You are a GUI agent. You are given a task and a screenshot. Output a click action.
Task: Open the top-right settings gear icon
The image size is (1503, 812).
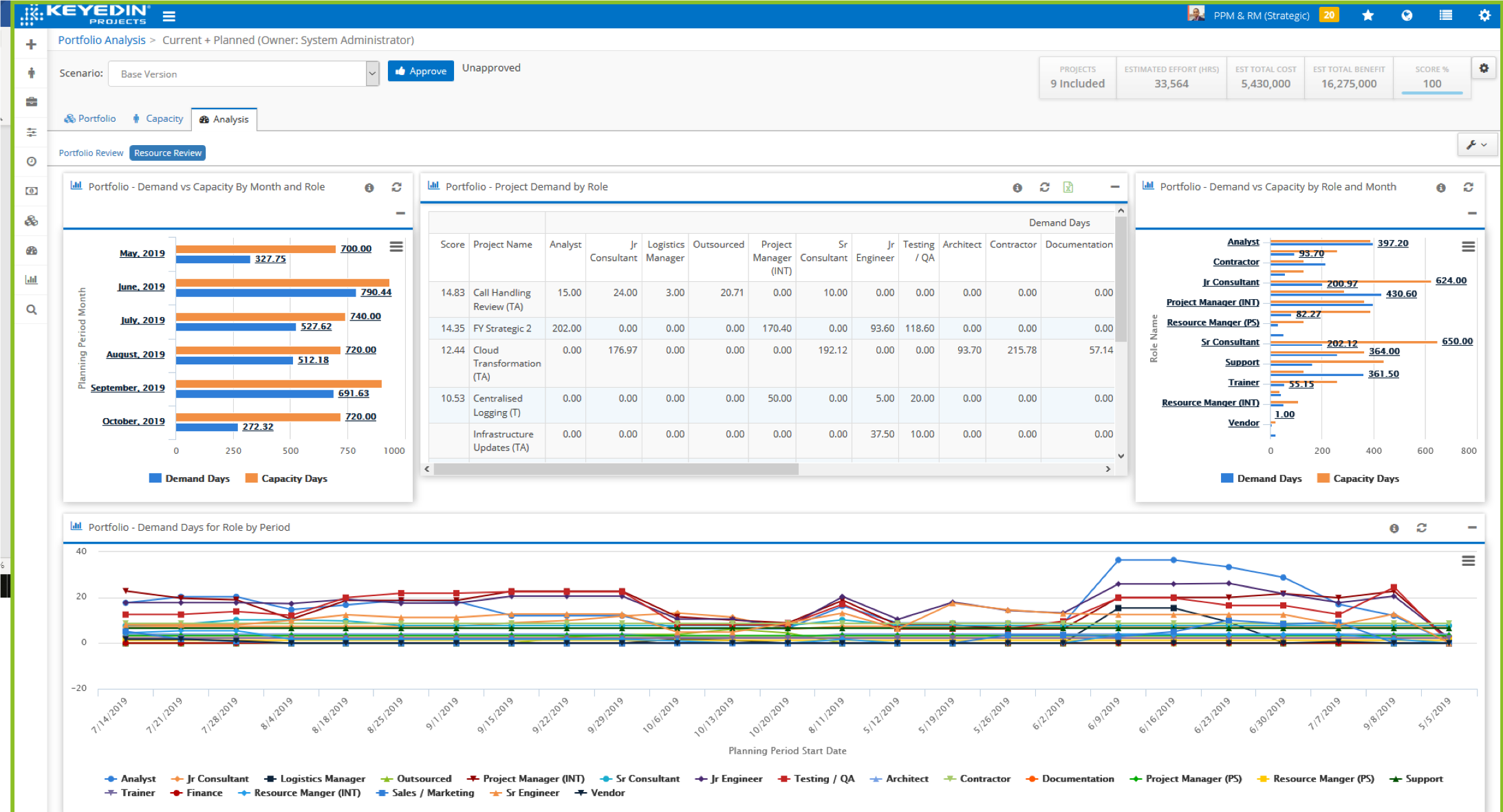click(x=1484, y=15)
